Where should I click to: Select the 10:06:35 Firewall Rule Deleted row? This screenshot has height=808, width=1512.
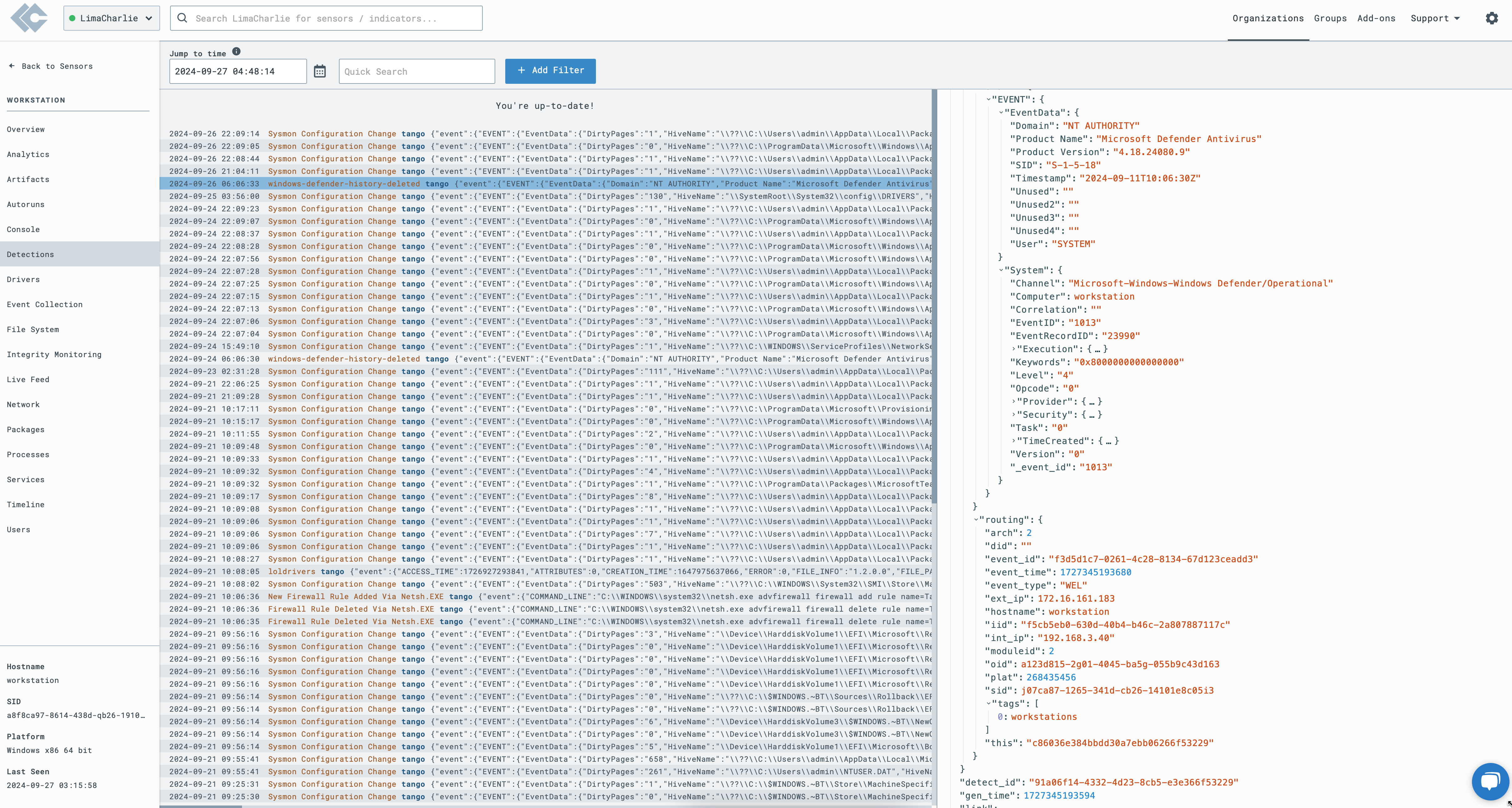tap(545, 622)
